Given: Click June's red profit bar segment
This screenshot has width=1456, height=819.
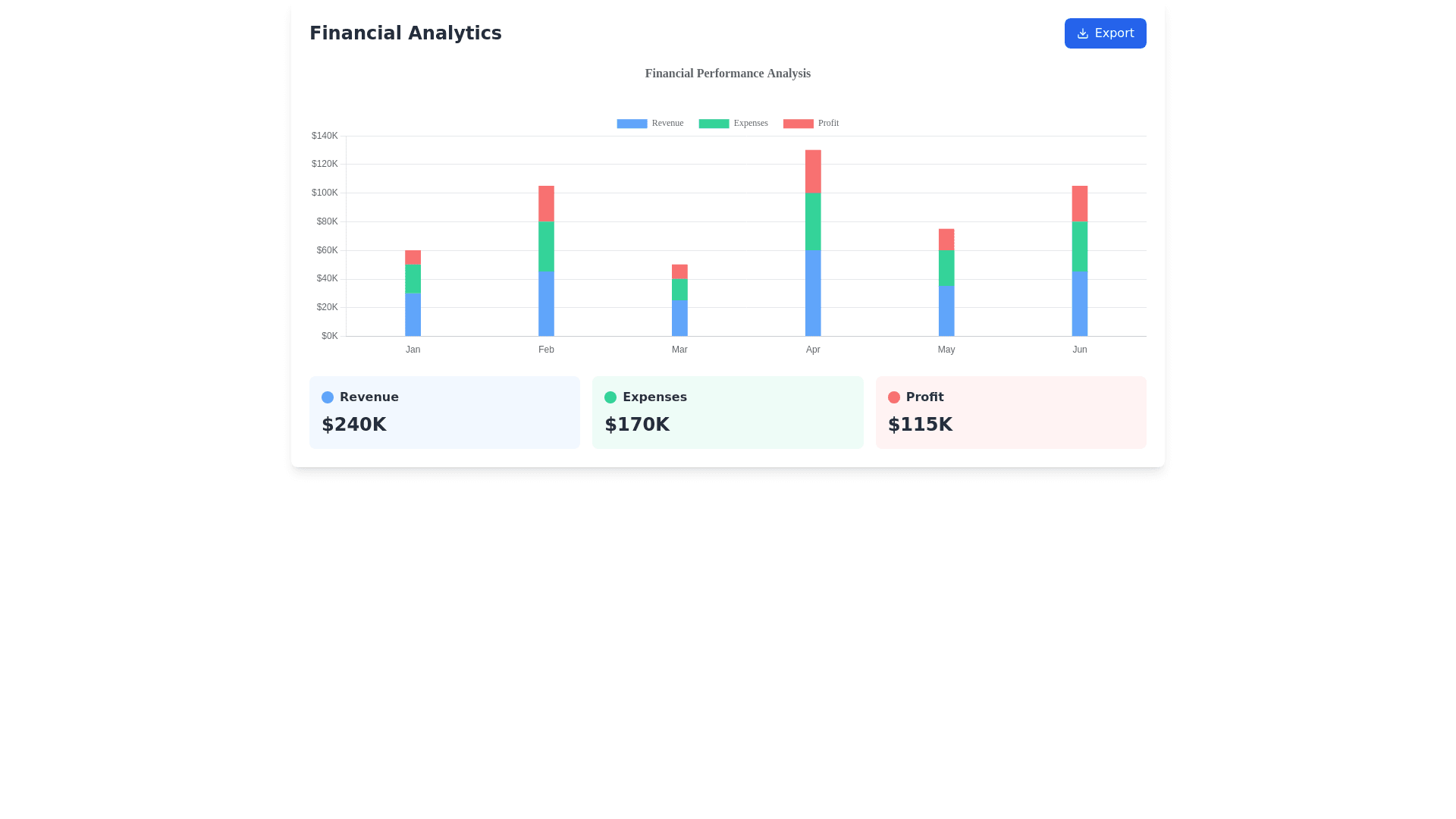Looking at the screenshot, I should [x=1079, y=203].
